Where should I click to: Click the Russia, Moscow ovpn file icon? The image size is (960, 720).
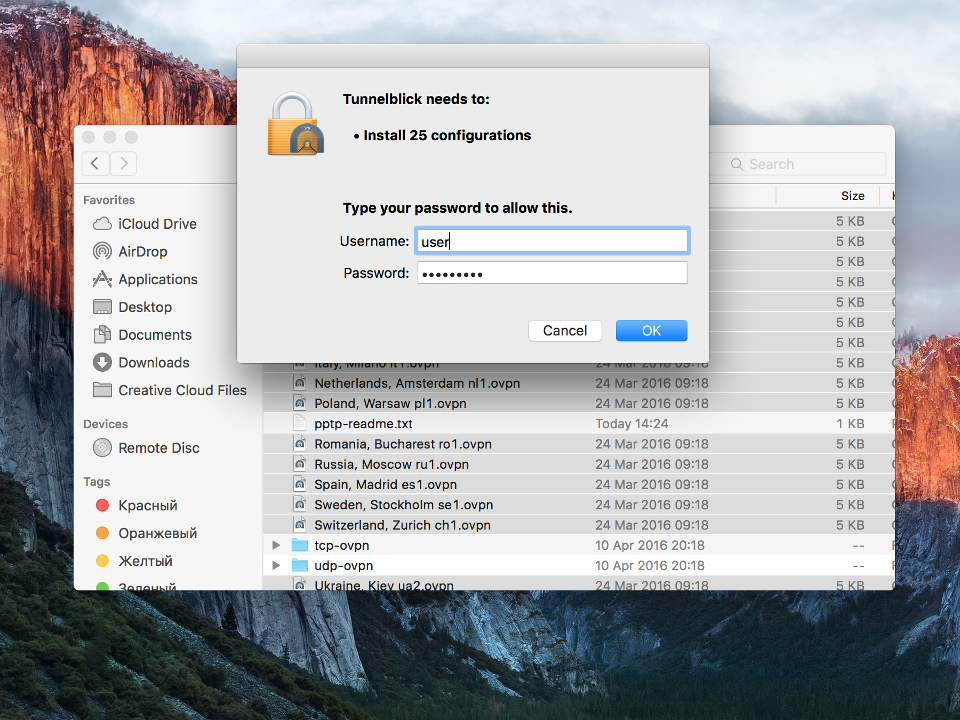(x=299, y=464)
